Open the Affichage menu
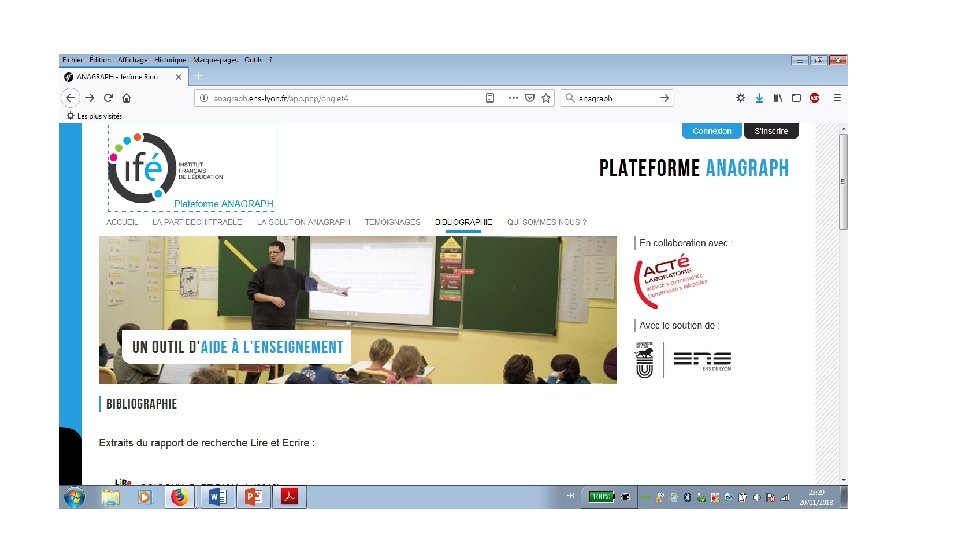 click(x=132, y=60)
